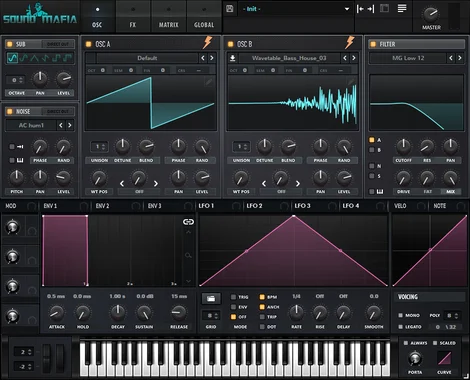The width and height of the screenshot is (470, 380).
Task: Select the VELO tab button
Action: [x=400, y=206]
